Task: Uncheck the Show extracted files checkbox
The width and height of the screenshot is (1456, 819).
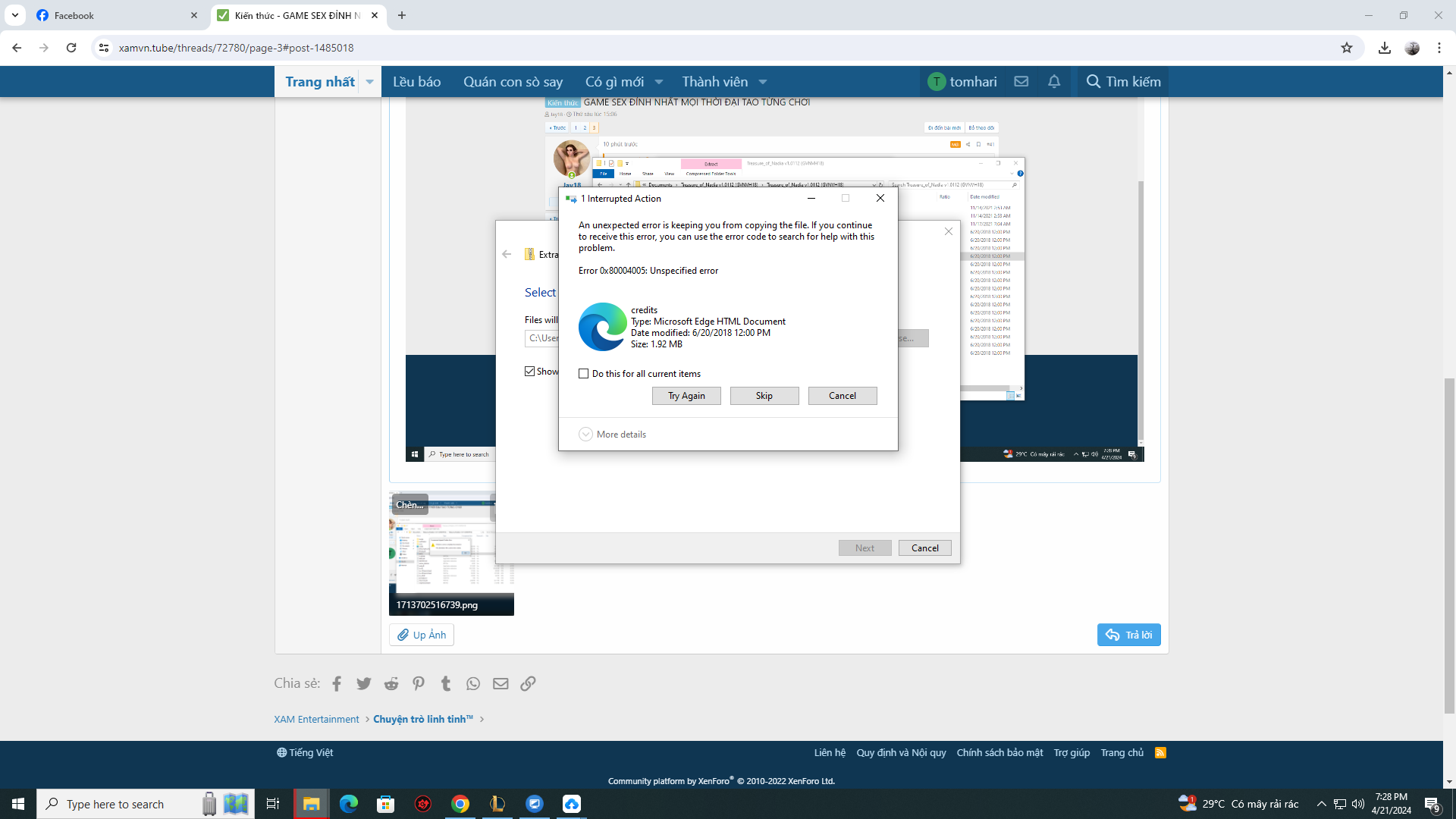Action: pyautogui.click(x=530, y=372)
